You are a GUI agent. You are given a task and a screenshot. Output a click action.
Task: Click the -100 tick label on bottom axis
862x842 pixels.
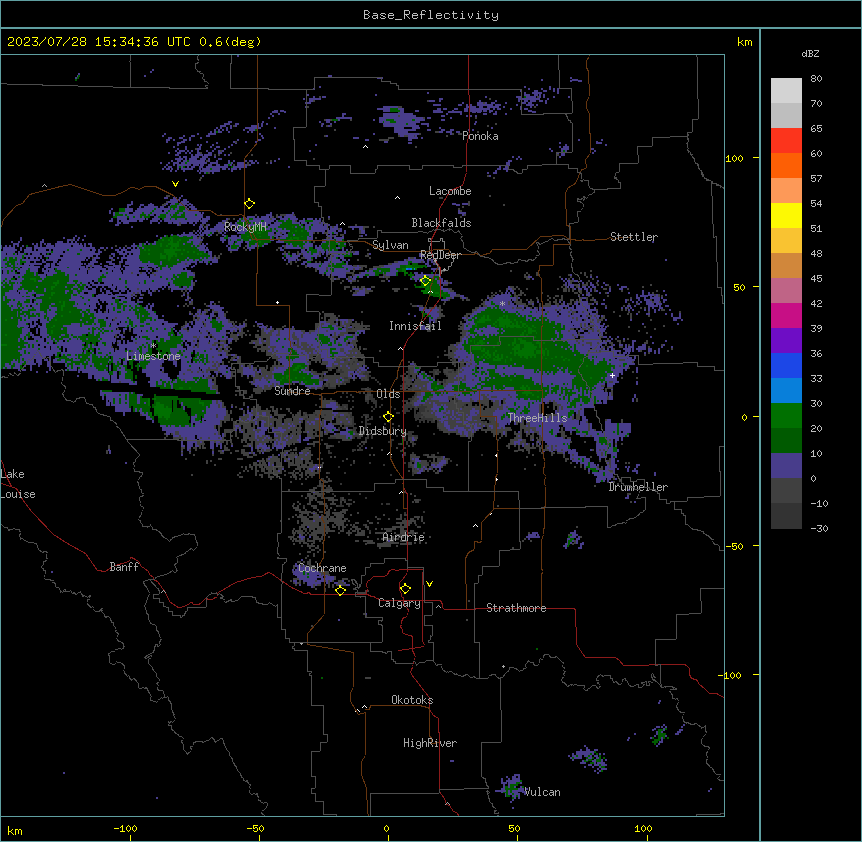tap(125, 828)
